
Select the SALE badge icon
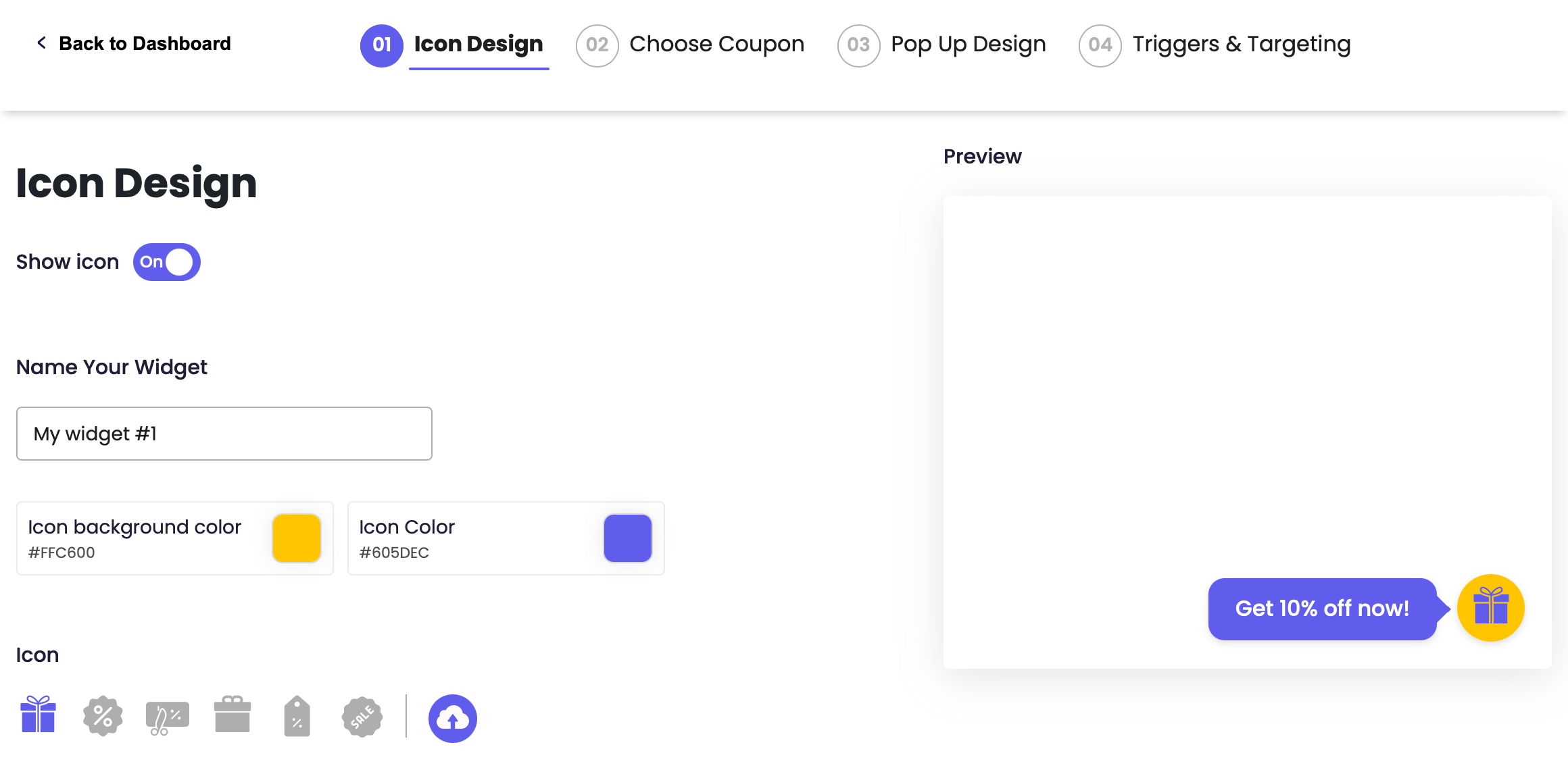pyautogui.click(x=362, y=717)
